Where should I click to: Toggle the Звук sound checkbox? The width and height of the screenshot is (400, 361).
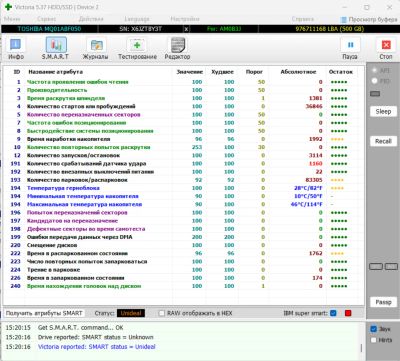pyautogui.click(x=374, y=329)
